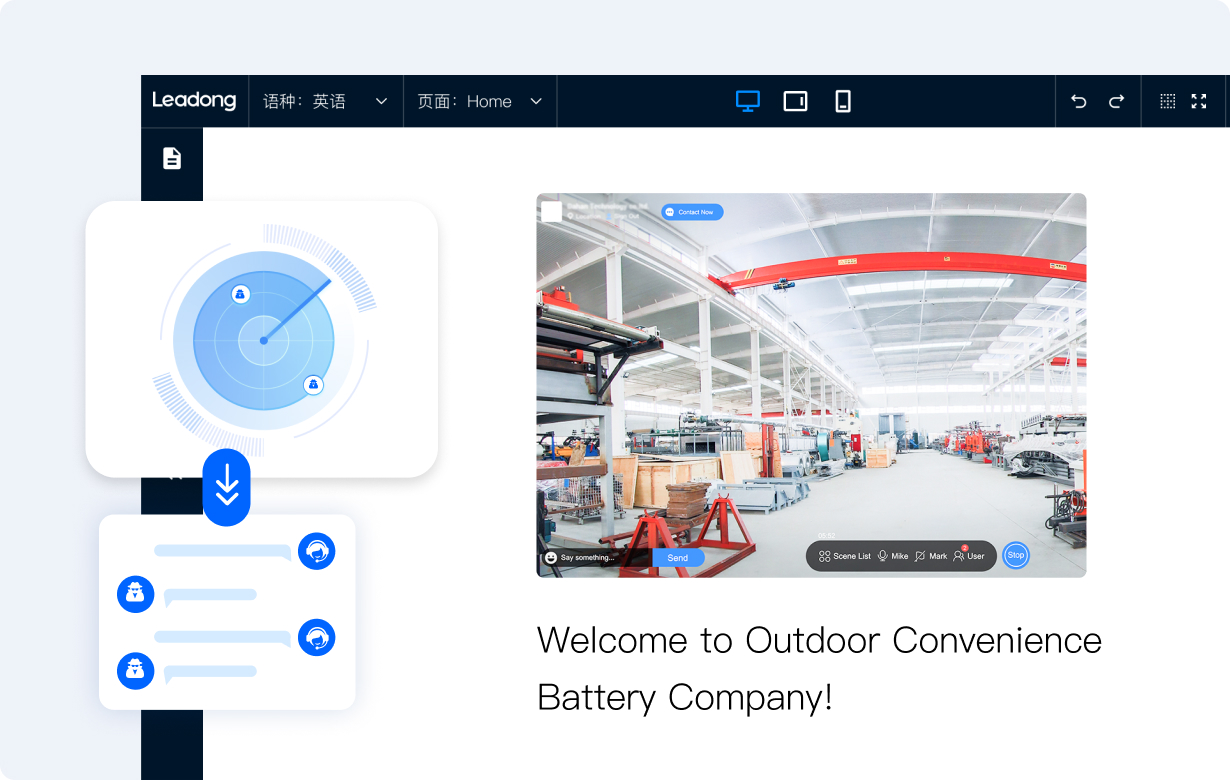The image size is (1230, 780).
Task: Open the 语种 language dropdown
Action: tap(325, 101)
